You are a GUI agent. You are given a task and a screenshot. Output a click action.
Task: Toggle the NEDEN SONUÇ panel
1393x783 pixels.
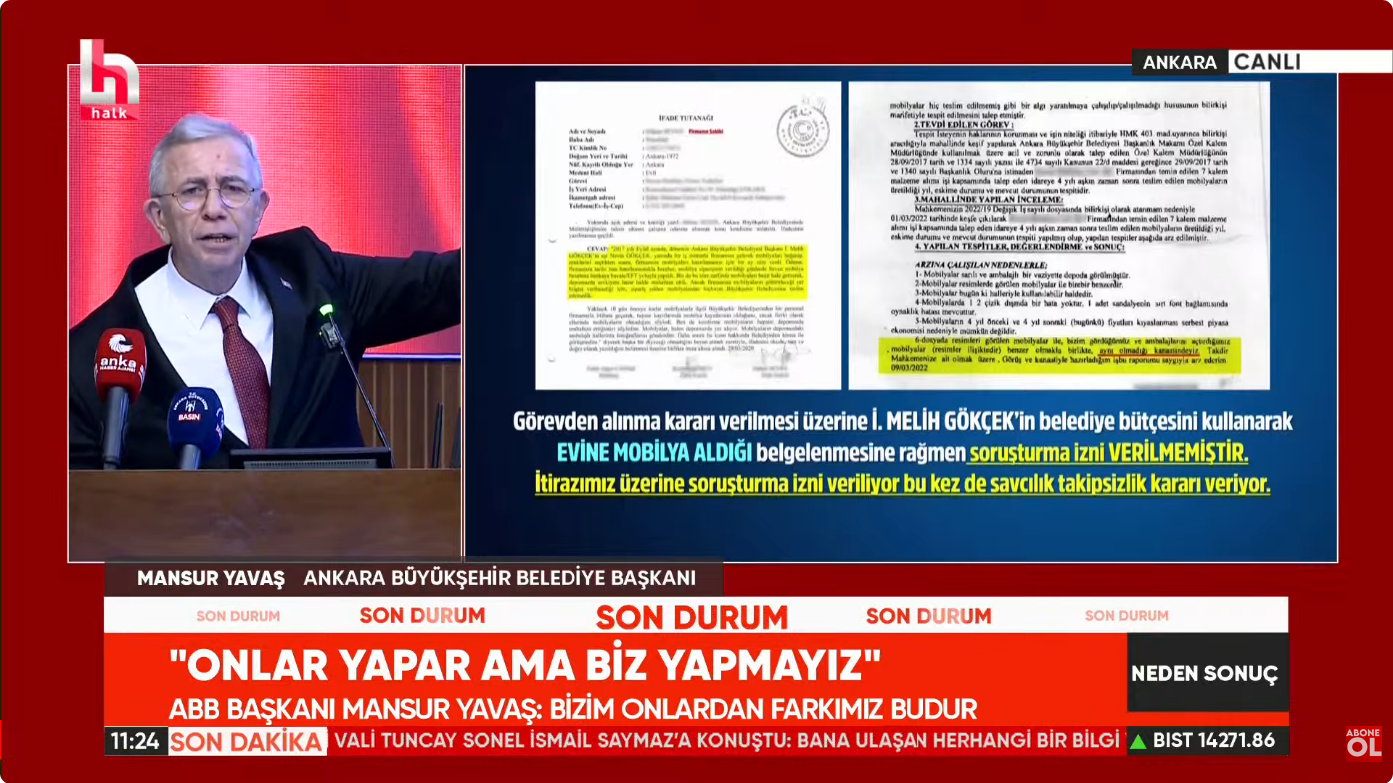pos(1206,674)
